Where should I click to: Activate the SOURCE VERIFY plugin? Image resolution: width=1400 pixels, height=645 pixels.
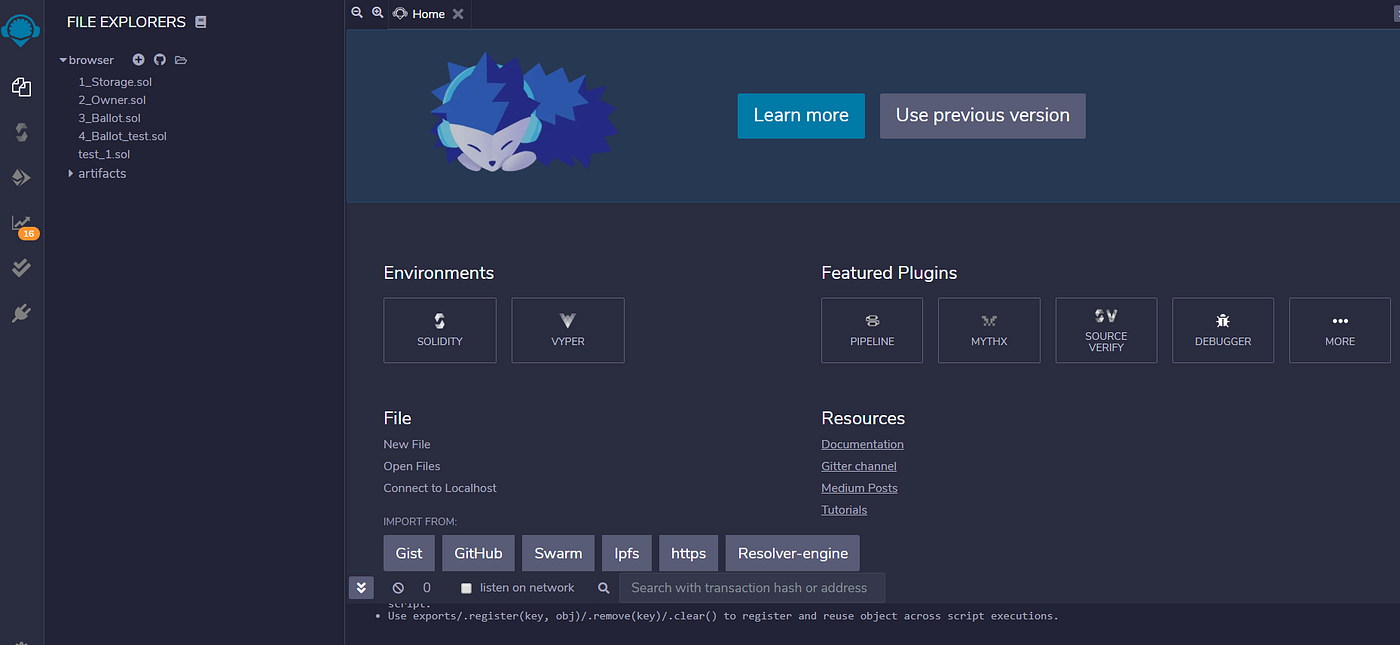tap(1106, 330)
